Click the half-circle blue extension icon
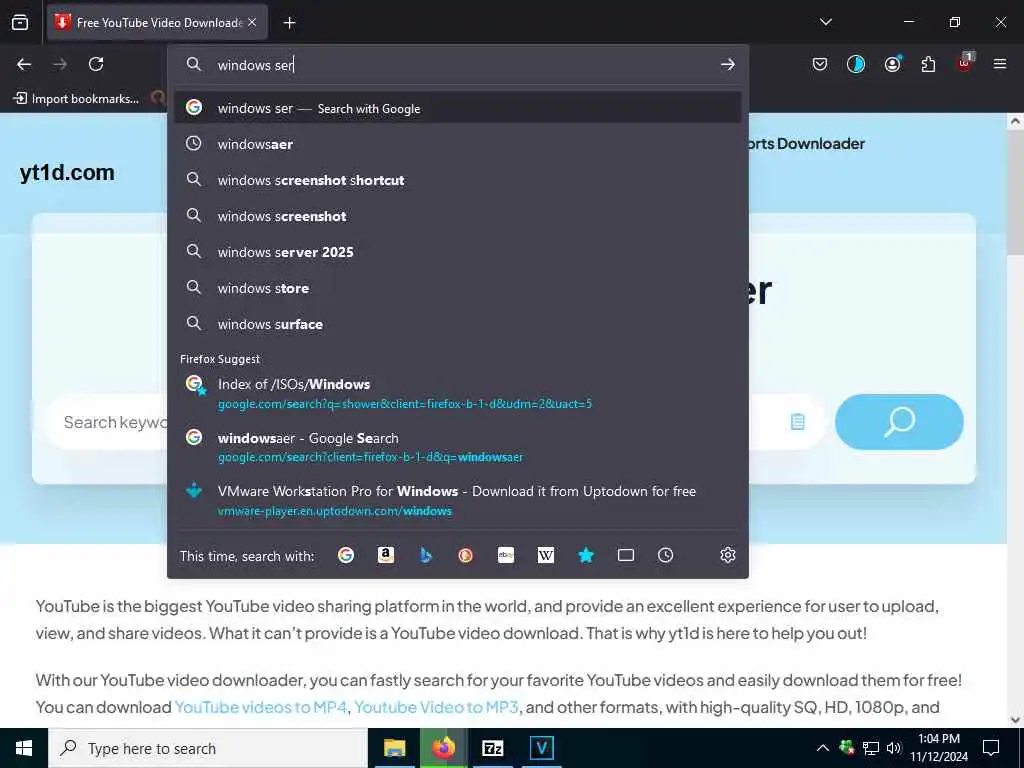Screen dimensions: 1024x768 (856, 64)
